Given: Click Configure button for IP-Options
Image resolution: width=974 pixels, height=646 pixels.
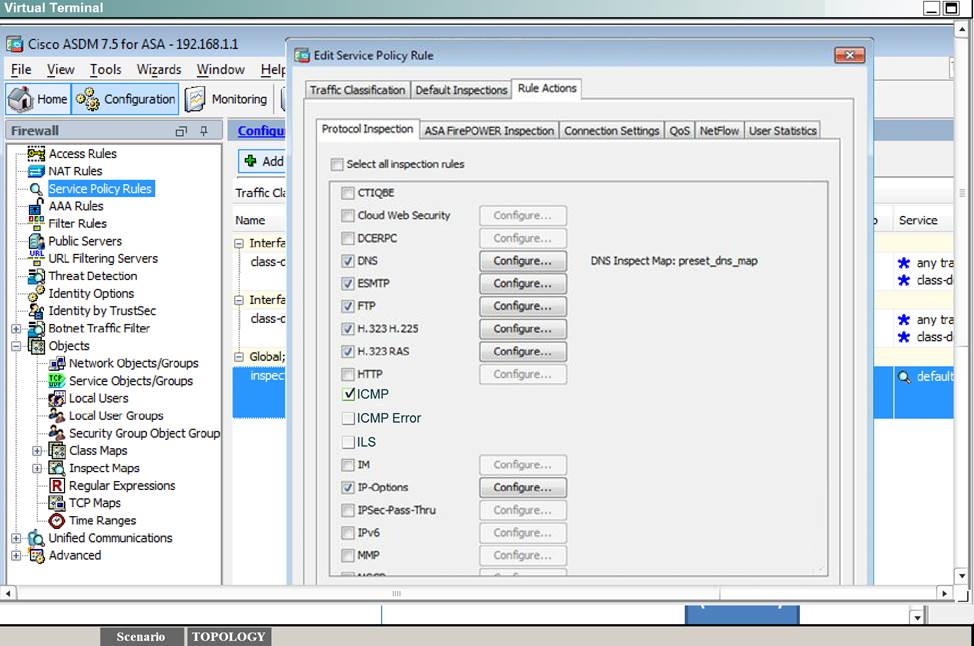Looking at the screenshot, I should point(522,488).
